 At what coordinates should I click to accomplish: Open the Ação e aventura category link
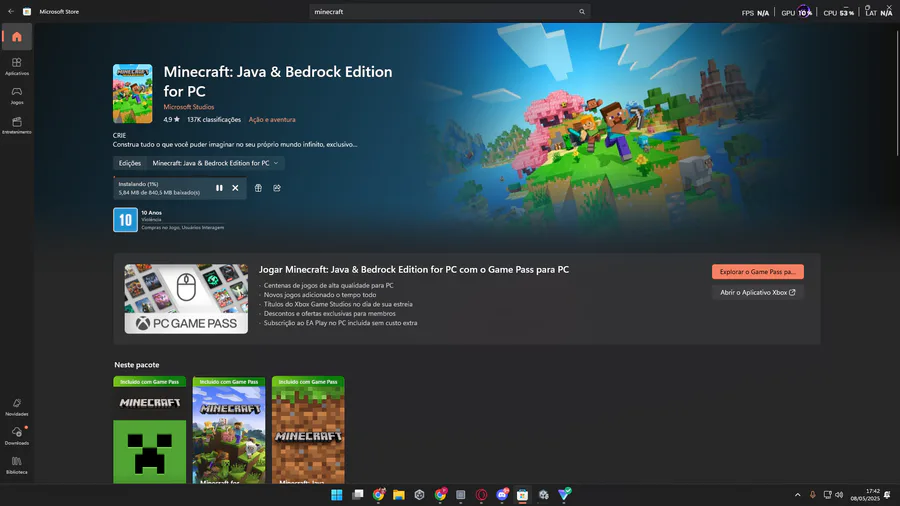tap(272, 119)
